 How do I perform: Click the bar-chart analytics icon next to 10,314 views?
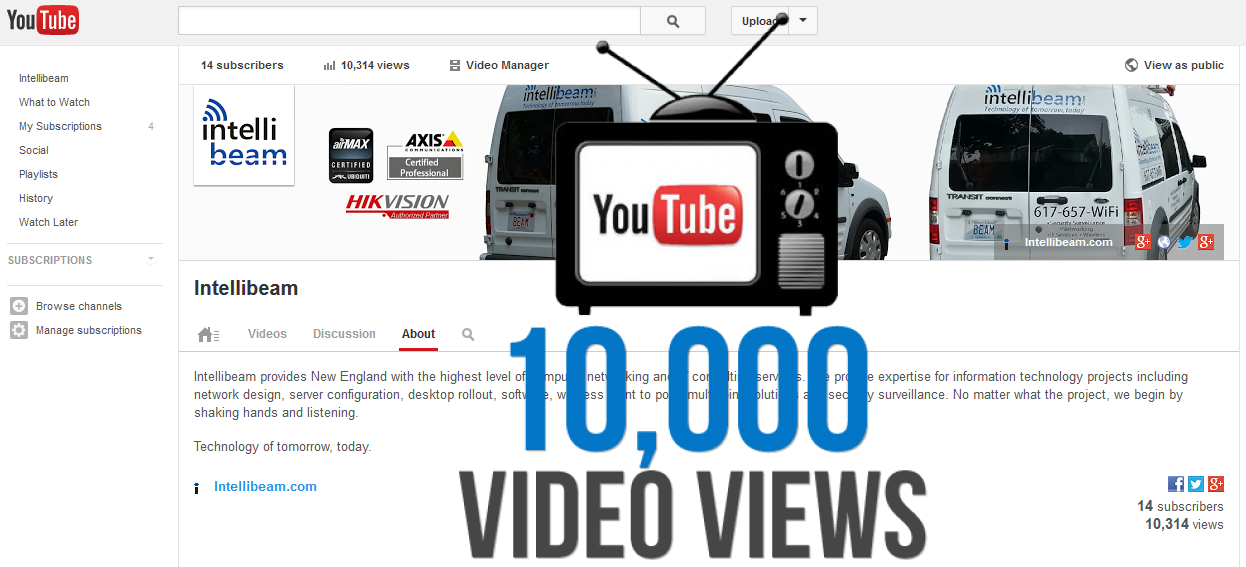pos(330,65)
